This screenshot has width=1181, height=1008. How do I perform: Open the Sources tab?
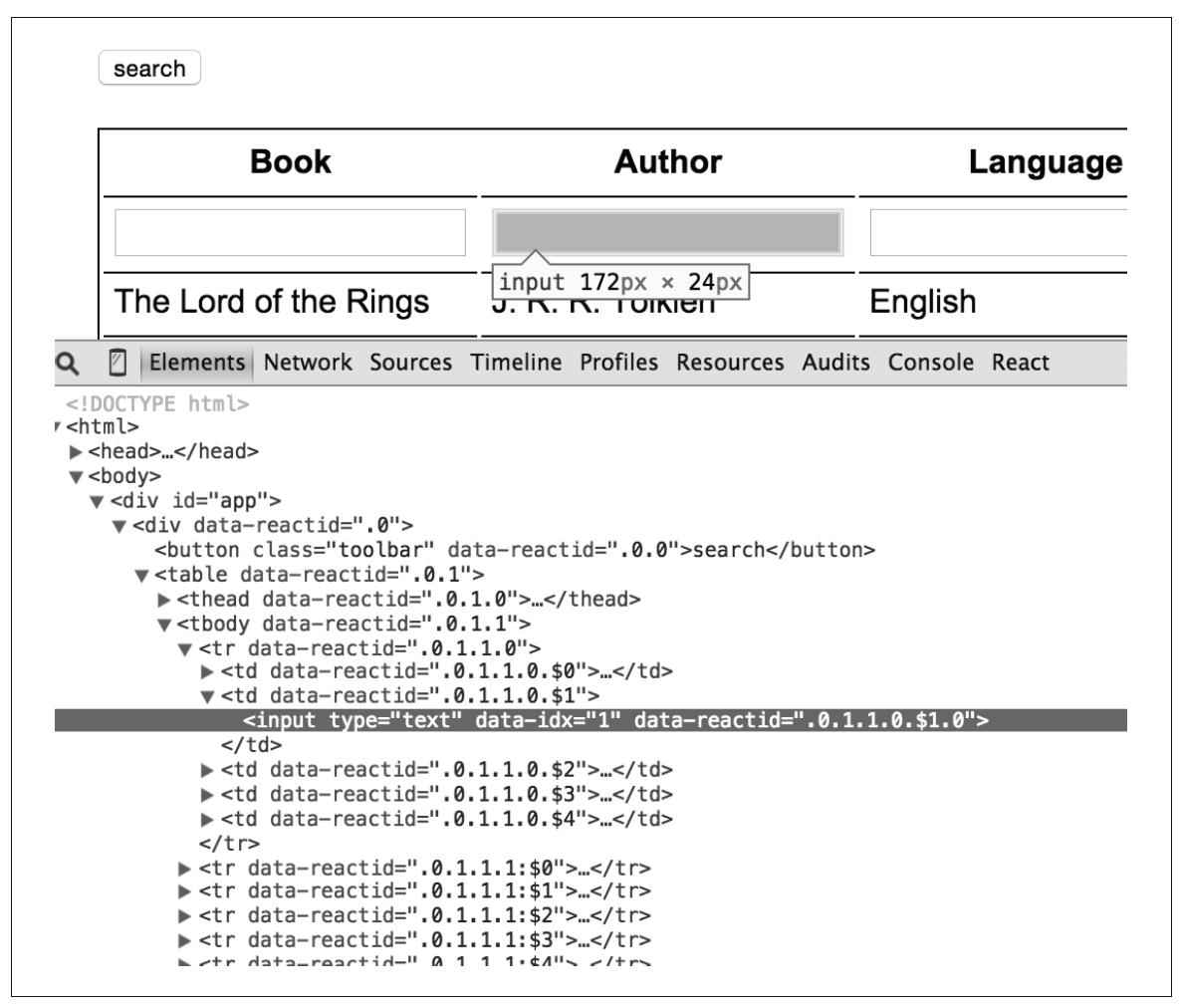pos(410,363)
